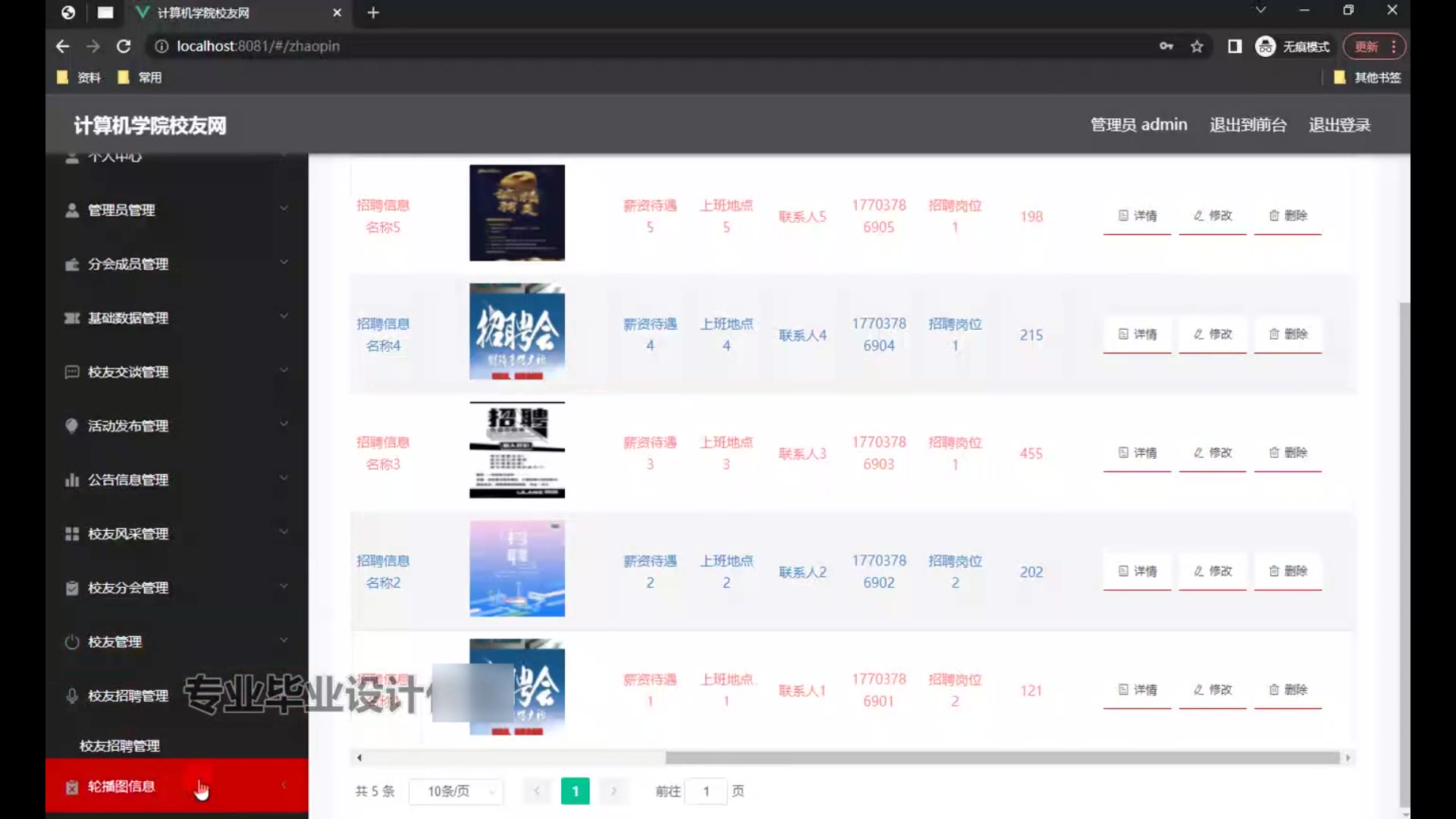Click the incognito mode profile icon

tap(1265, 46)
